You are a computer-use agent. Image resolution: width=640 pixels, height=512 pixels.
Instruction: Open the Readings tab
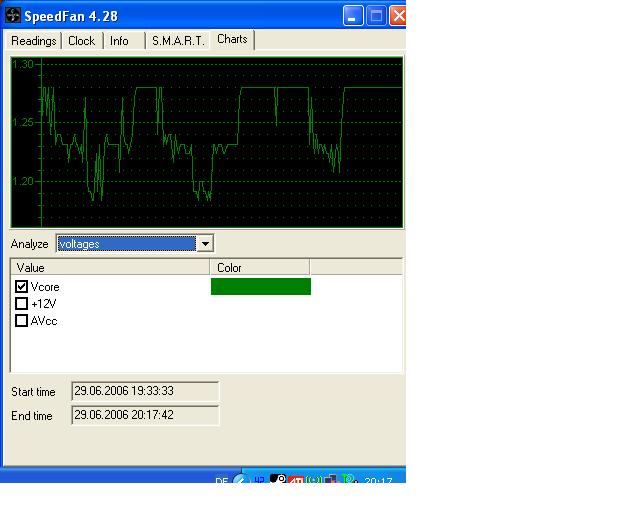pos(33,41)
